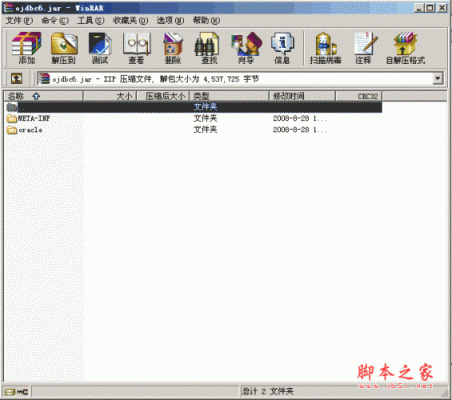Click status bar text 总计 2 文件夹
This screenshot has height=400, width=452.
coord(268,391)
